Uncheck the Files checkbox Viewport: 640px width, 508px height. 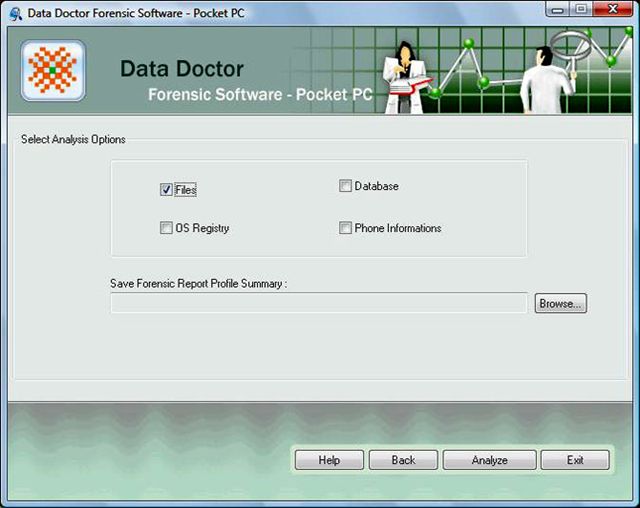pos(166,189)
